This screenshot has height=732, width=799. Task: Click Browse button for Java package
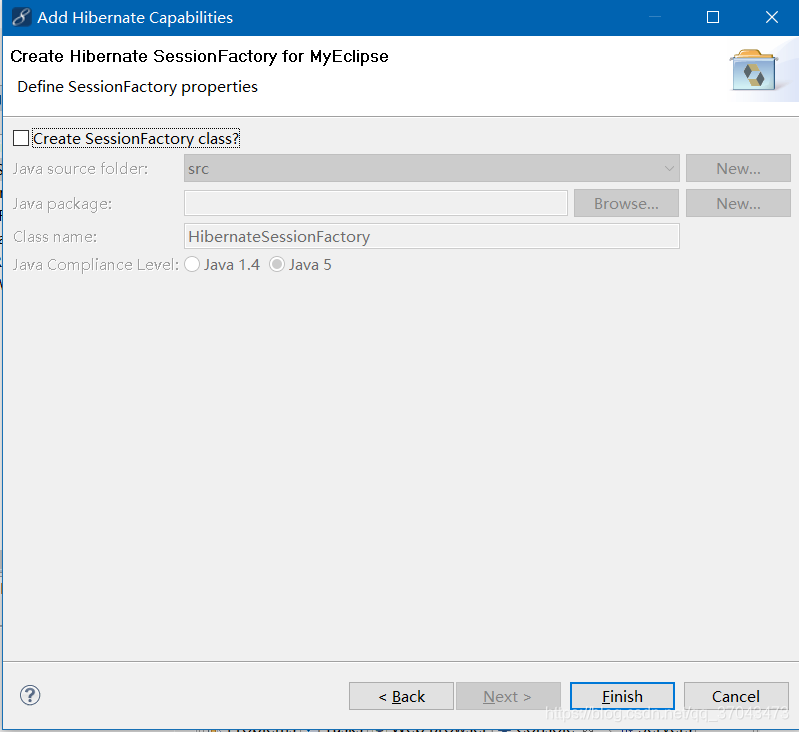(x=626, y=203)
